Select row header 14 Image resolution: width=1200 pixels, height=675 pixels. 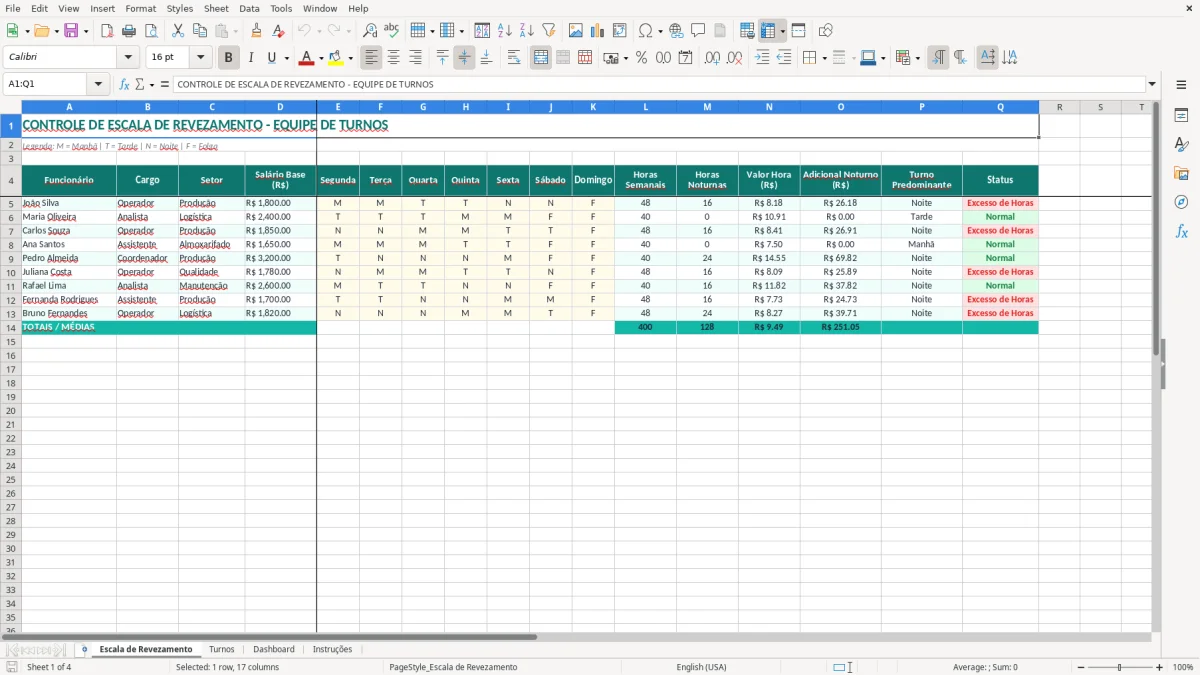coord(11,327)
